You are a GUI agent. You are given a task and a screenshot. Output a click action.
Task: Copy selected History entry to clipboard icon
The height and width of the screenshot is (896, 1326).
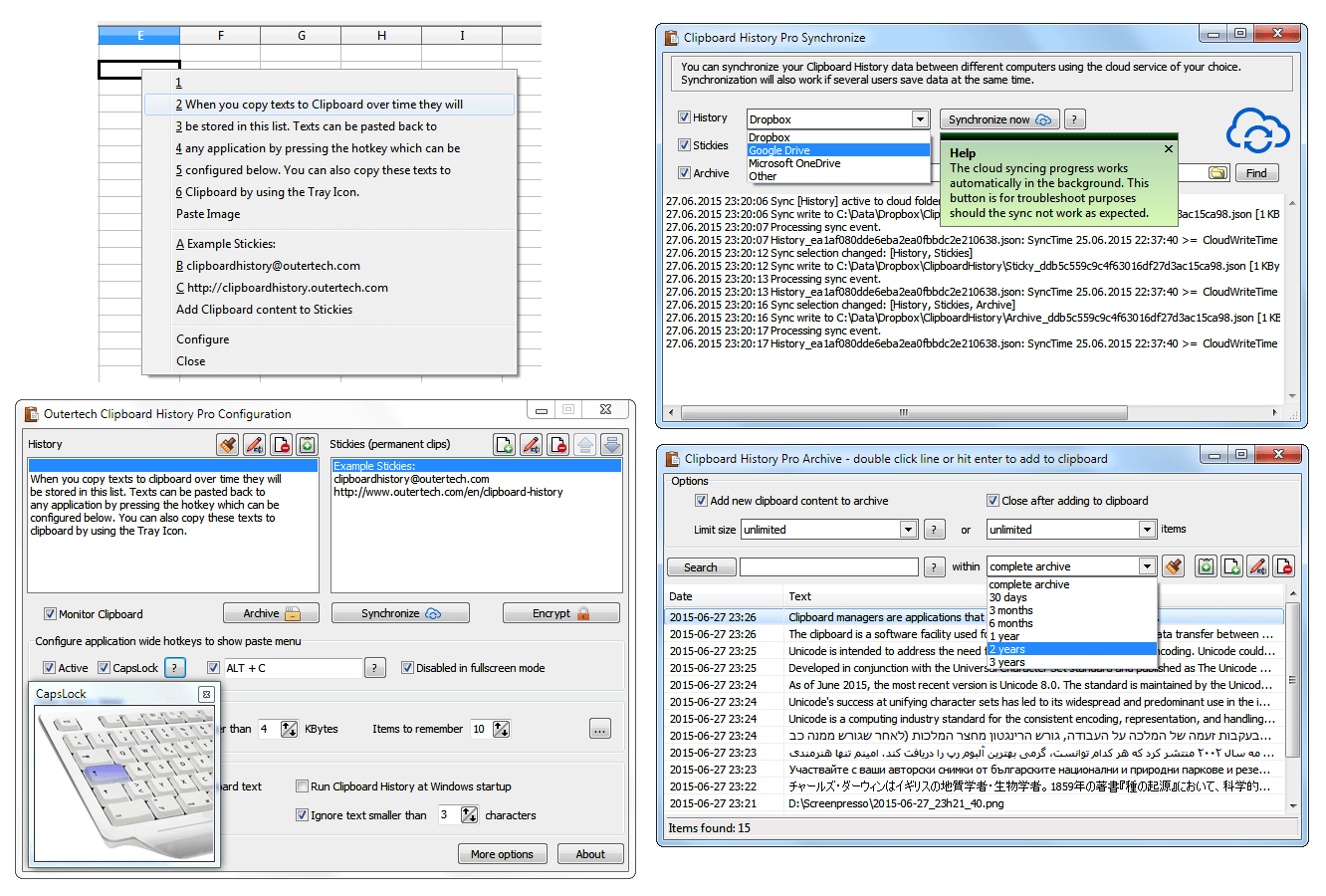[x=307, y=444]
